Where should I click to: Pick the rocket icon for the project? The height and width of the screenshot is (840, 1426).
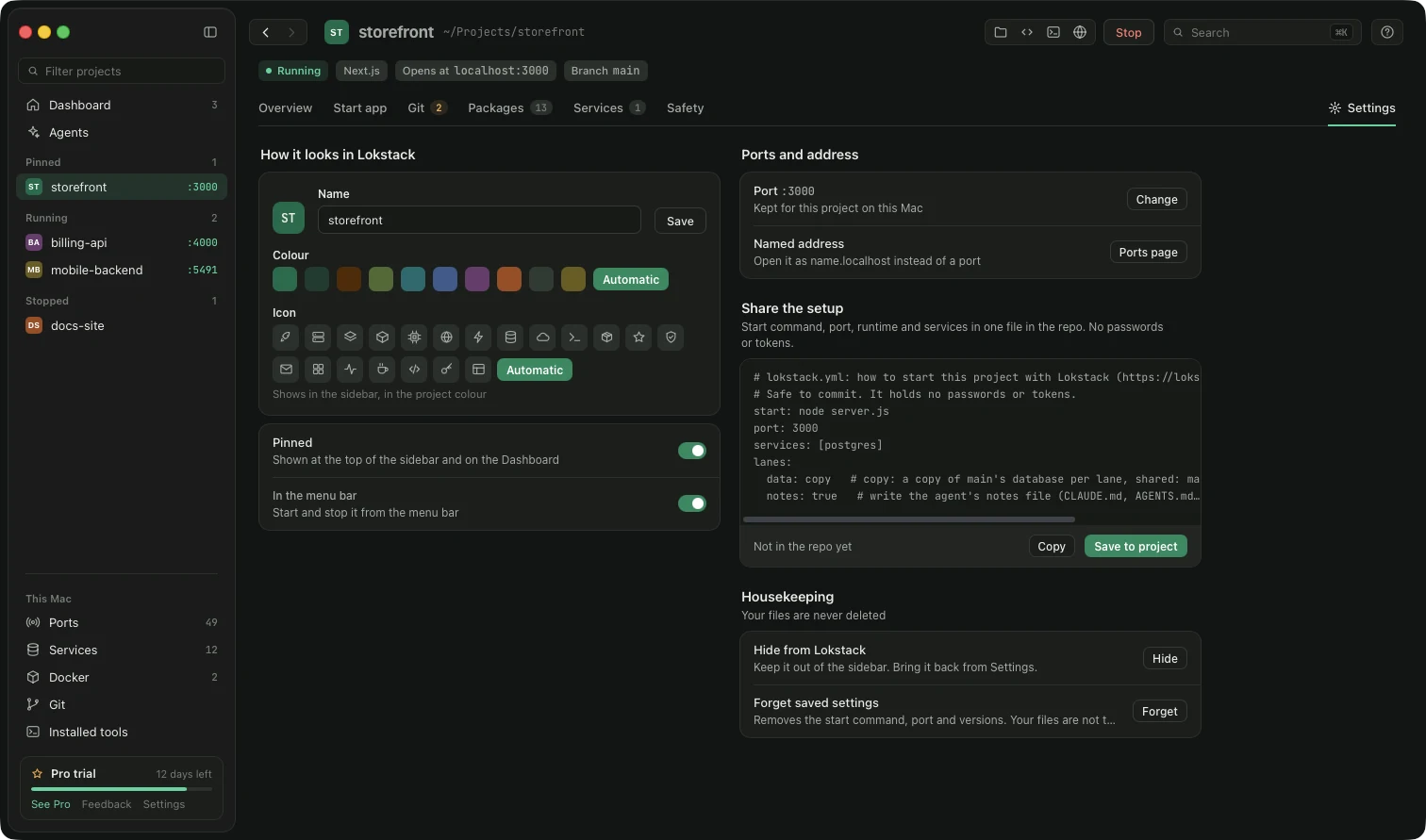[x=286, y=338]
